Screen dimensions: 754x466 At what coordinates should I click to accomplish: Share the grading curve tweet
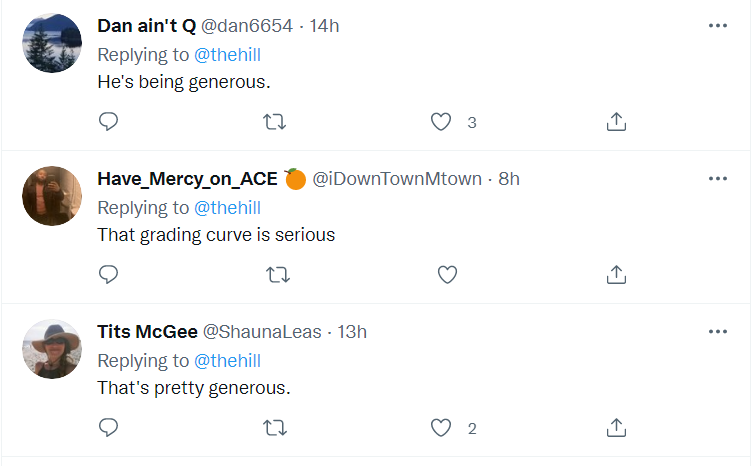[617, 274]
